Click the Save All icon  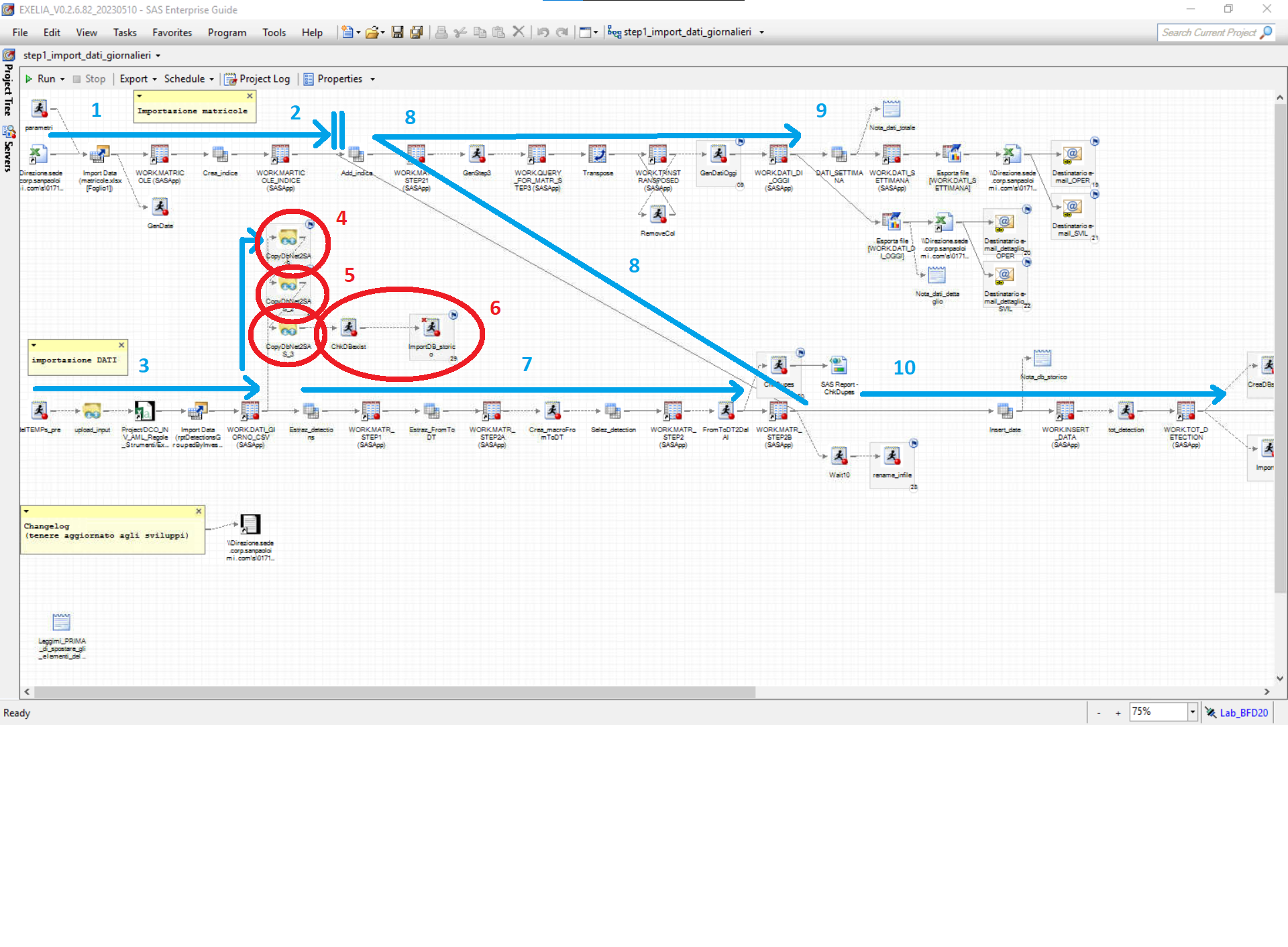(x=417, y=32)
